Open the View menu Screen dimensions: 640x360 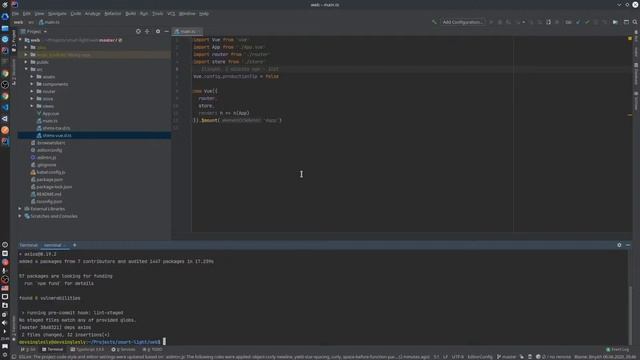[x=39, y=13]
